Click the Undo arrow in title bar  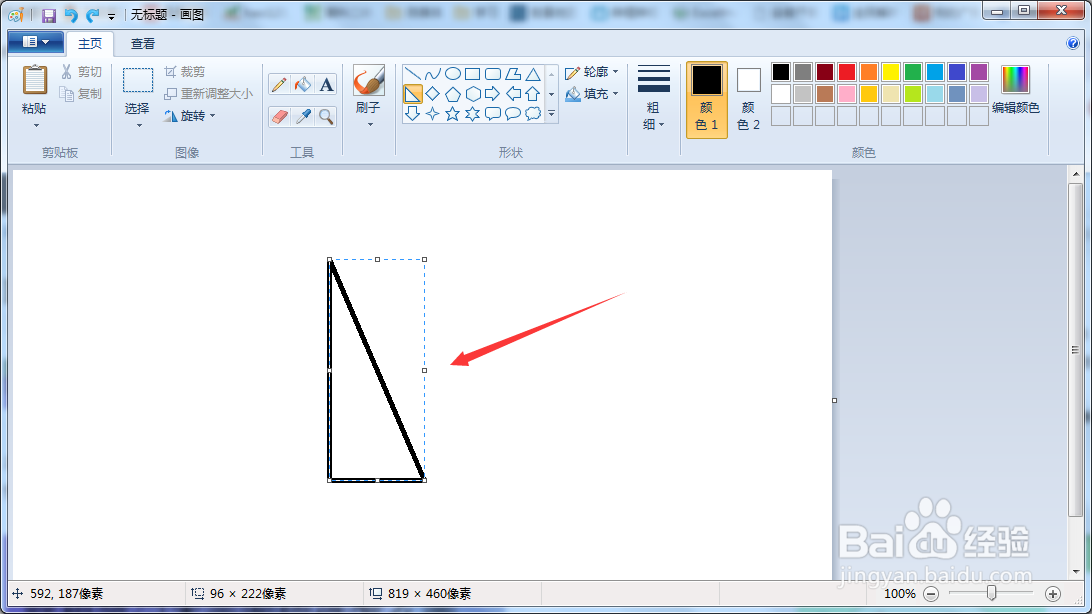click(x=71, y=15)
